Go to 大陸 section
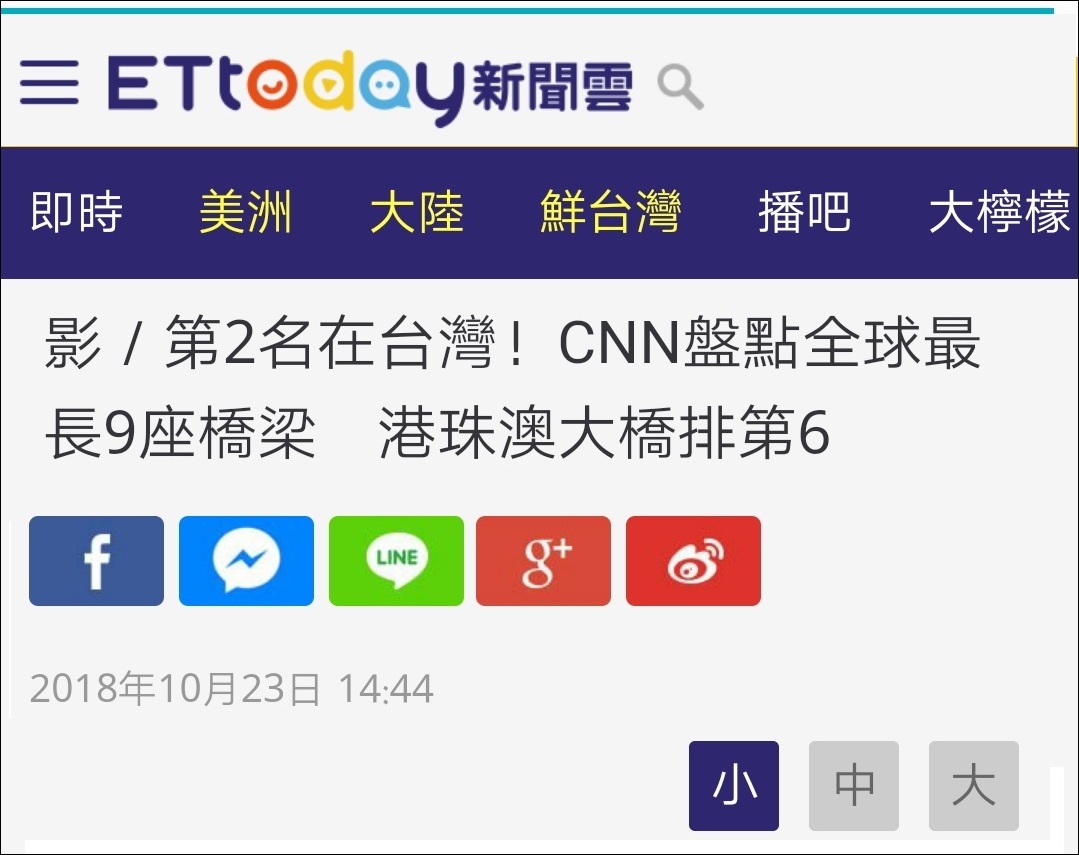Image resolution: width=1079 pixels, height=855 pixels. point(416,211)
